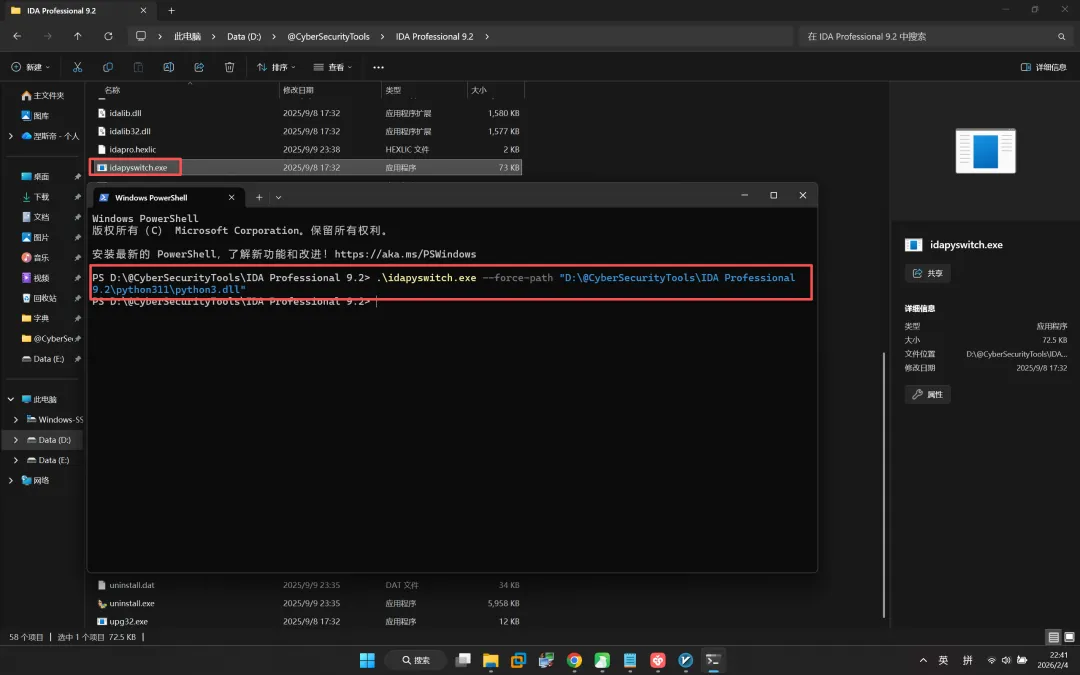
Task: Click the monitor icon in address bar
Action: pyautogui.click(x=141, y=37)
